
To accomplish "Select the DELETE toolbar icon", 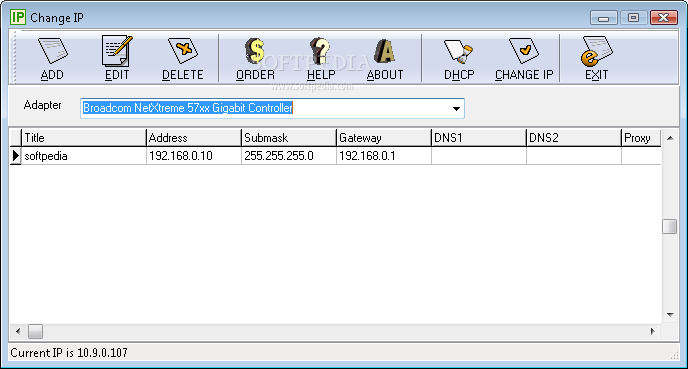I will 183,58.
